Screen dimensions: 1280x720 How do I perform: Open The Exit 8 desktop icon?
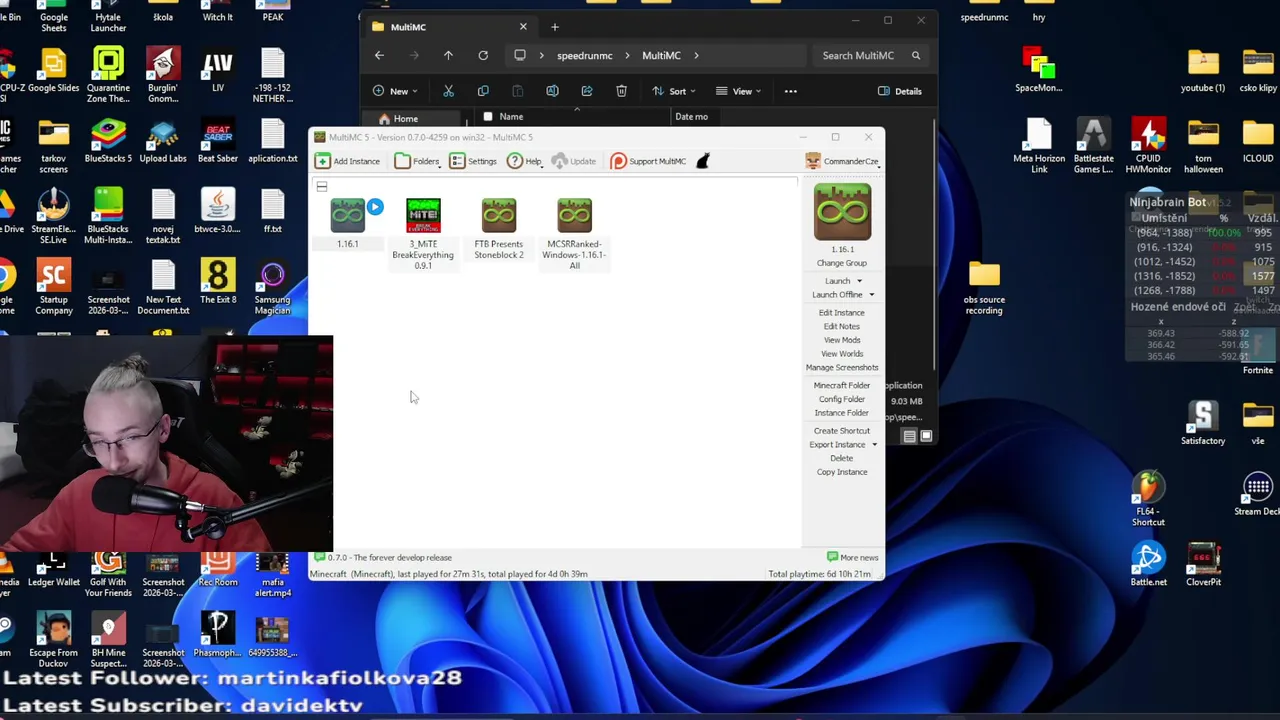pyautogui.click(x=217, y=281)
